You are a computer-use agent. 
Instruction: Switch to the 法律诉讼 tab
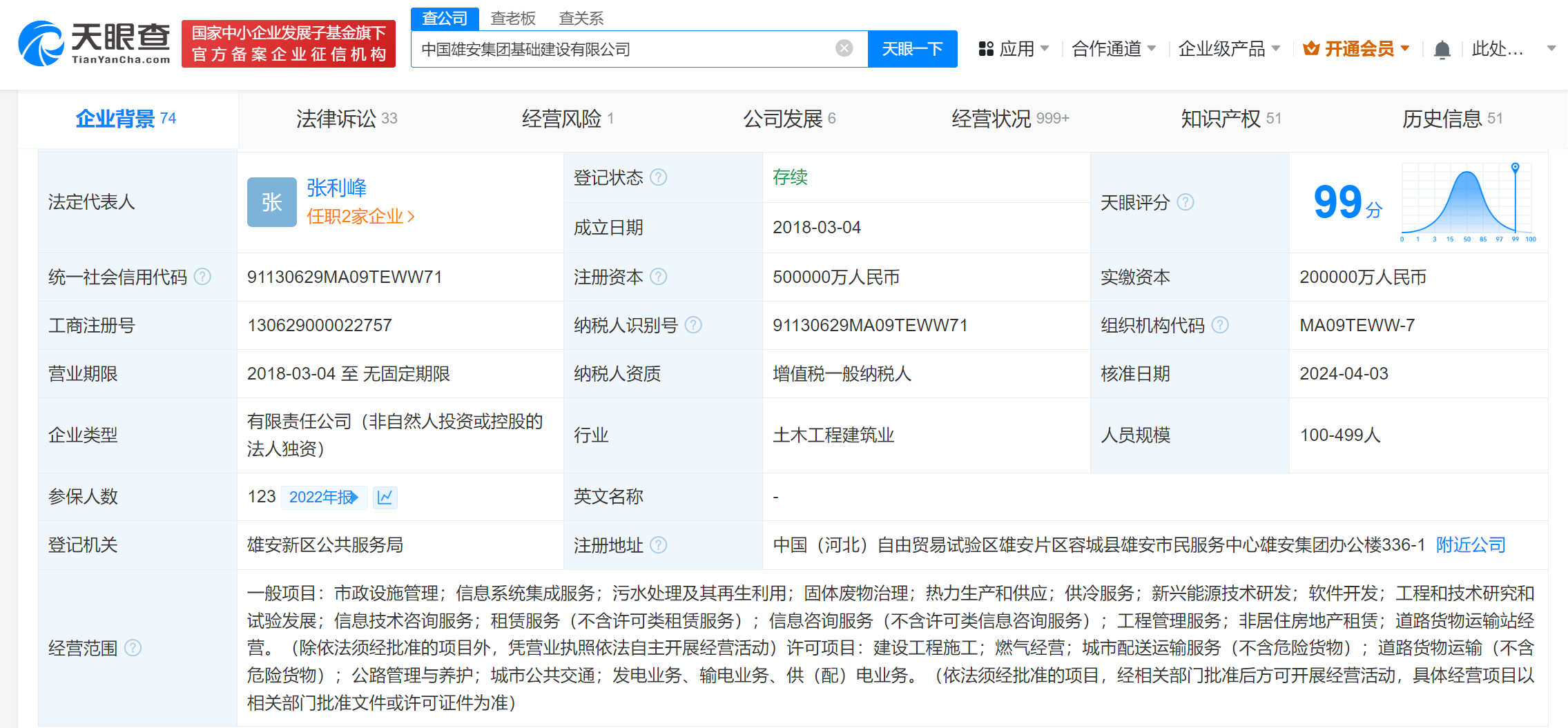(346, 119)
